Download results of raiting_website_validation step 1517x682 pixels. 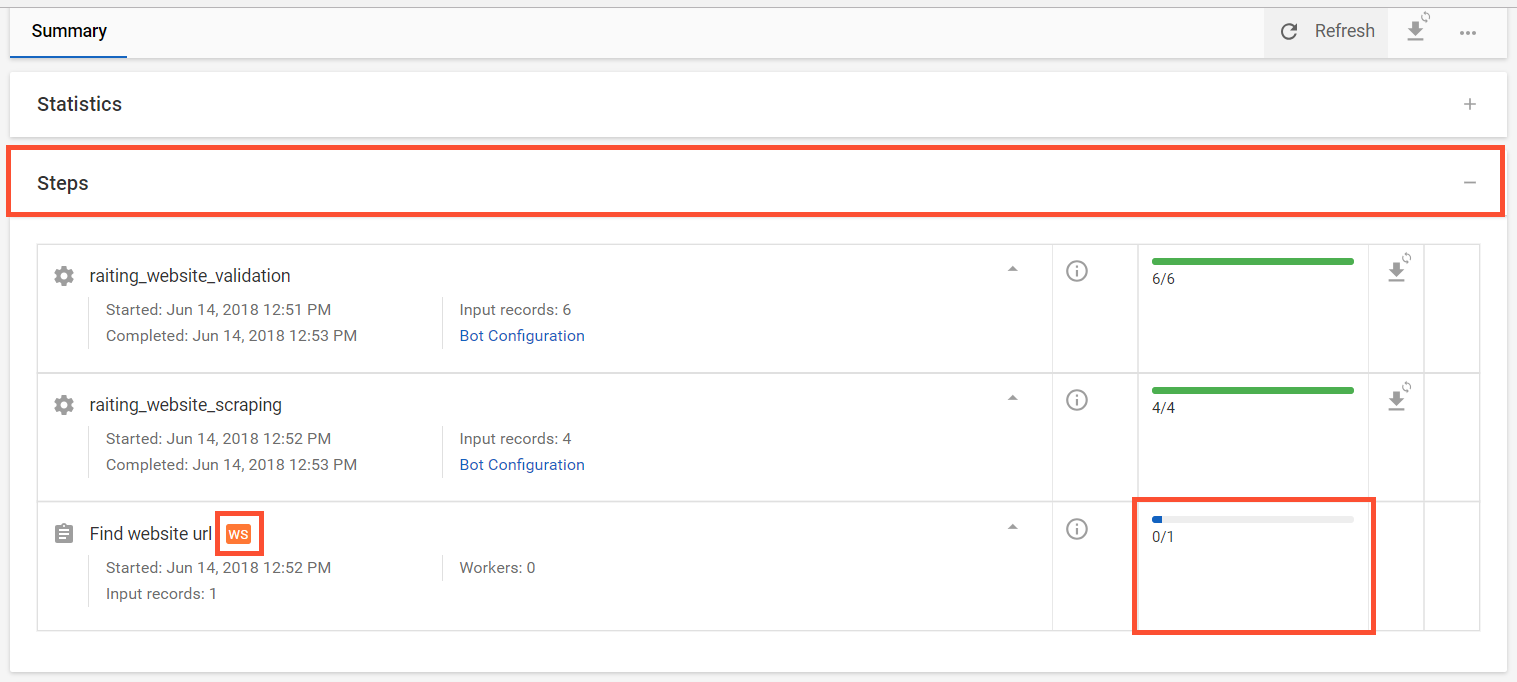tap(1398, 269)
